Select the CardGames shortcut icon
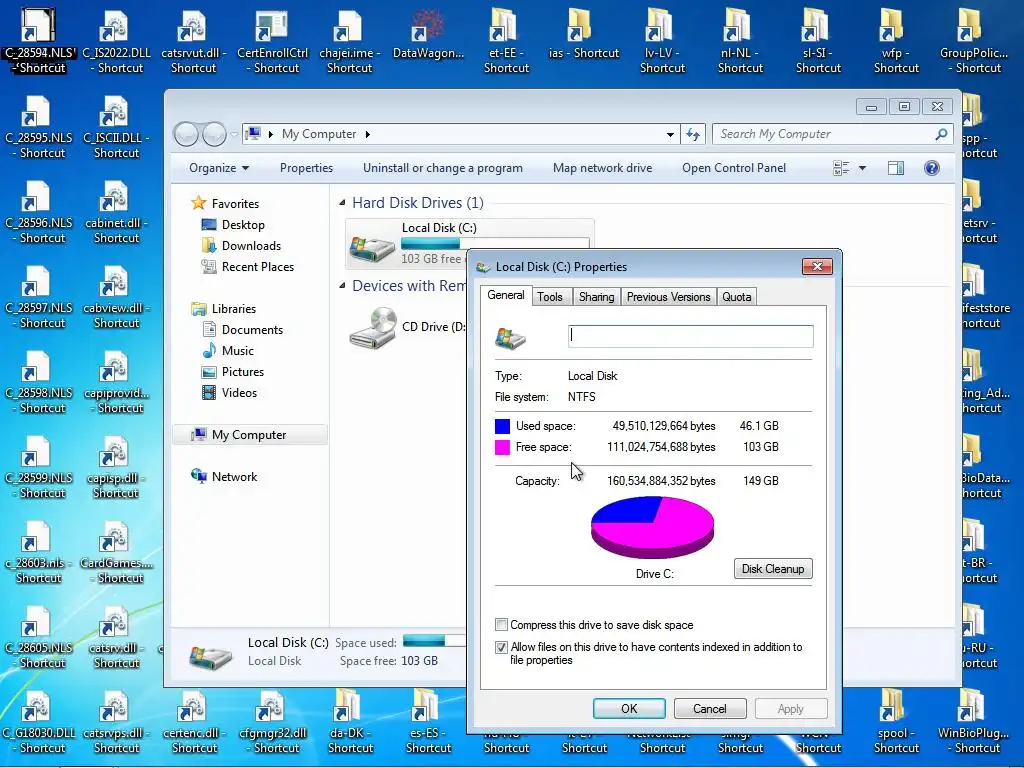This screenshot has height=768, width=1024. coord(116,551)
